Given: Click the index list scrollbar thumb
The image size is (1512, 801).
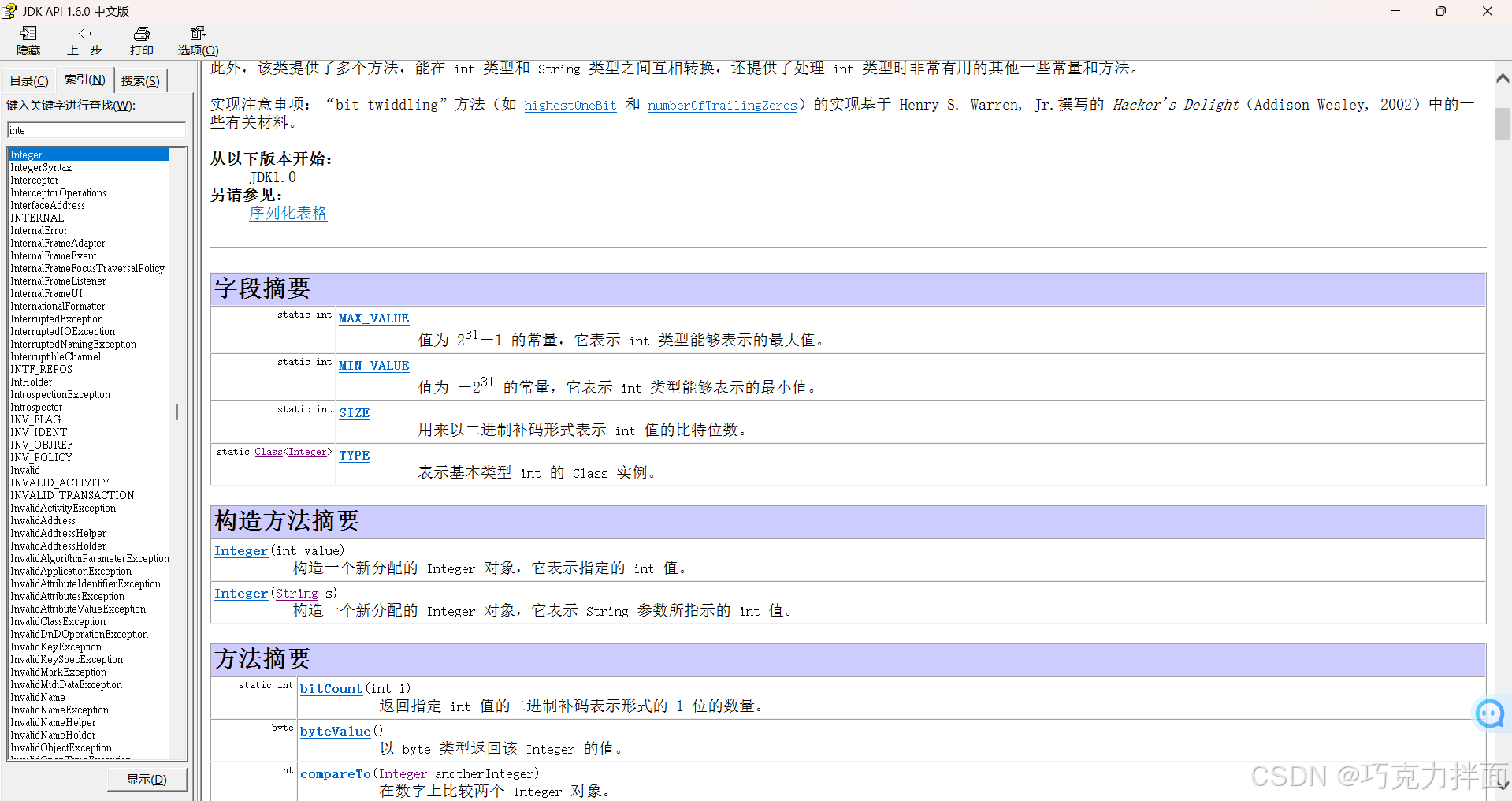Looking at the screenshot, I should (177, 412).
